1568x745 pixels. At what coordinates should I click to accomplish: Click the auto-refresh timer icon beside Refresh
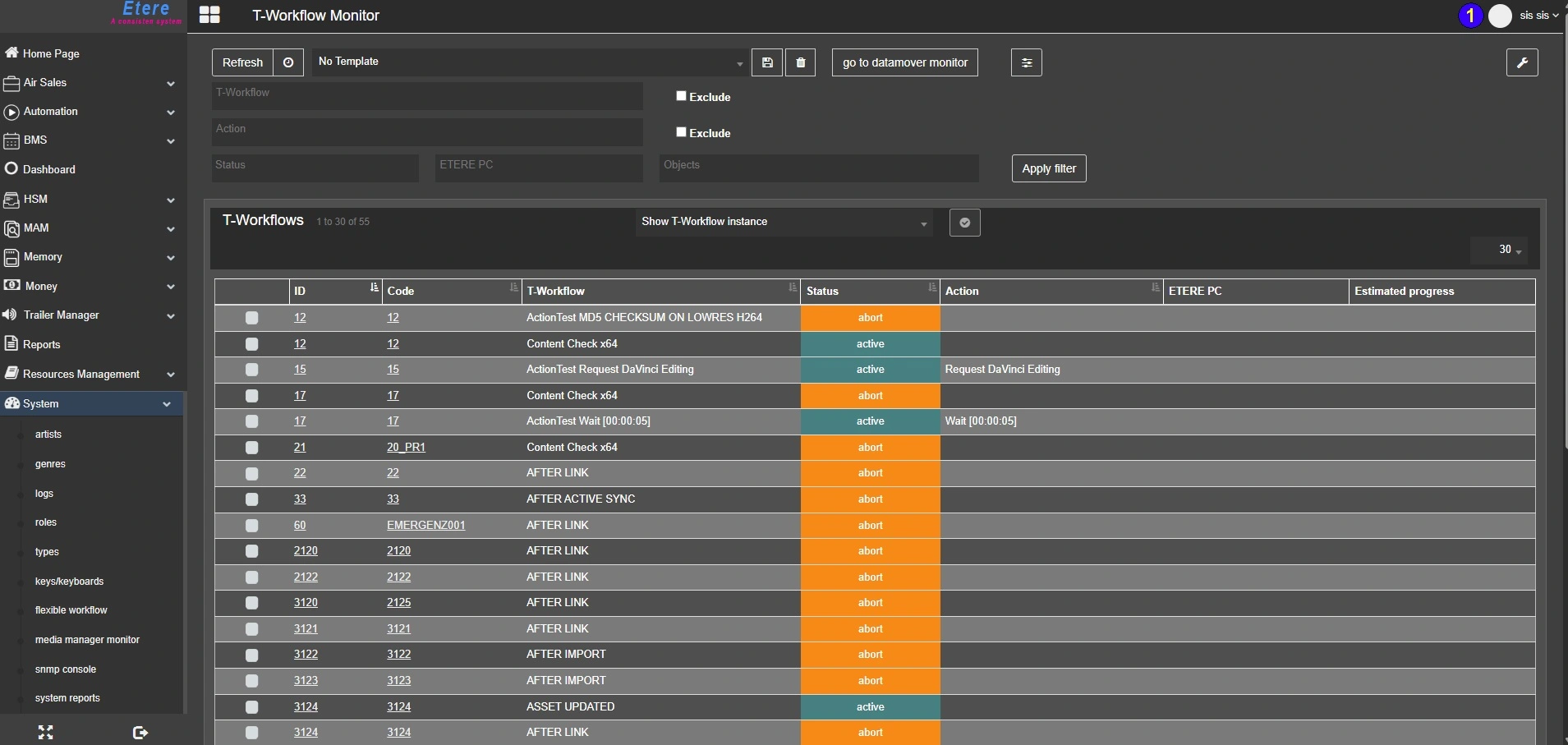point(288,62)
